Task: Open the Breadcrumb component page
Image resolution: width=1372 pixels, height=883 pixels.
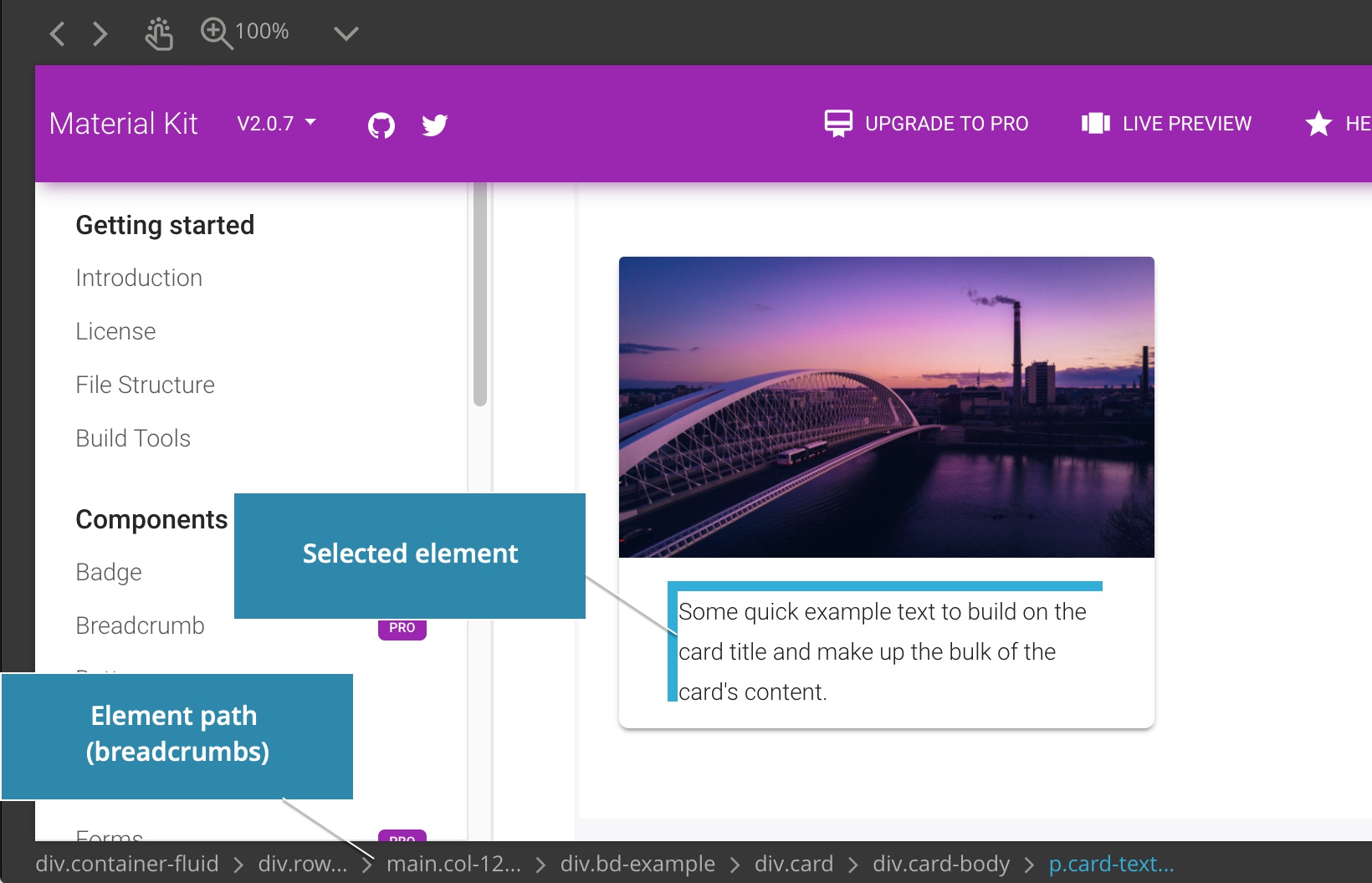Action: coord(140,625)
